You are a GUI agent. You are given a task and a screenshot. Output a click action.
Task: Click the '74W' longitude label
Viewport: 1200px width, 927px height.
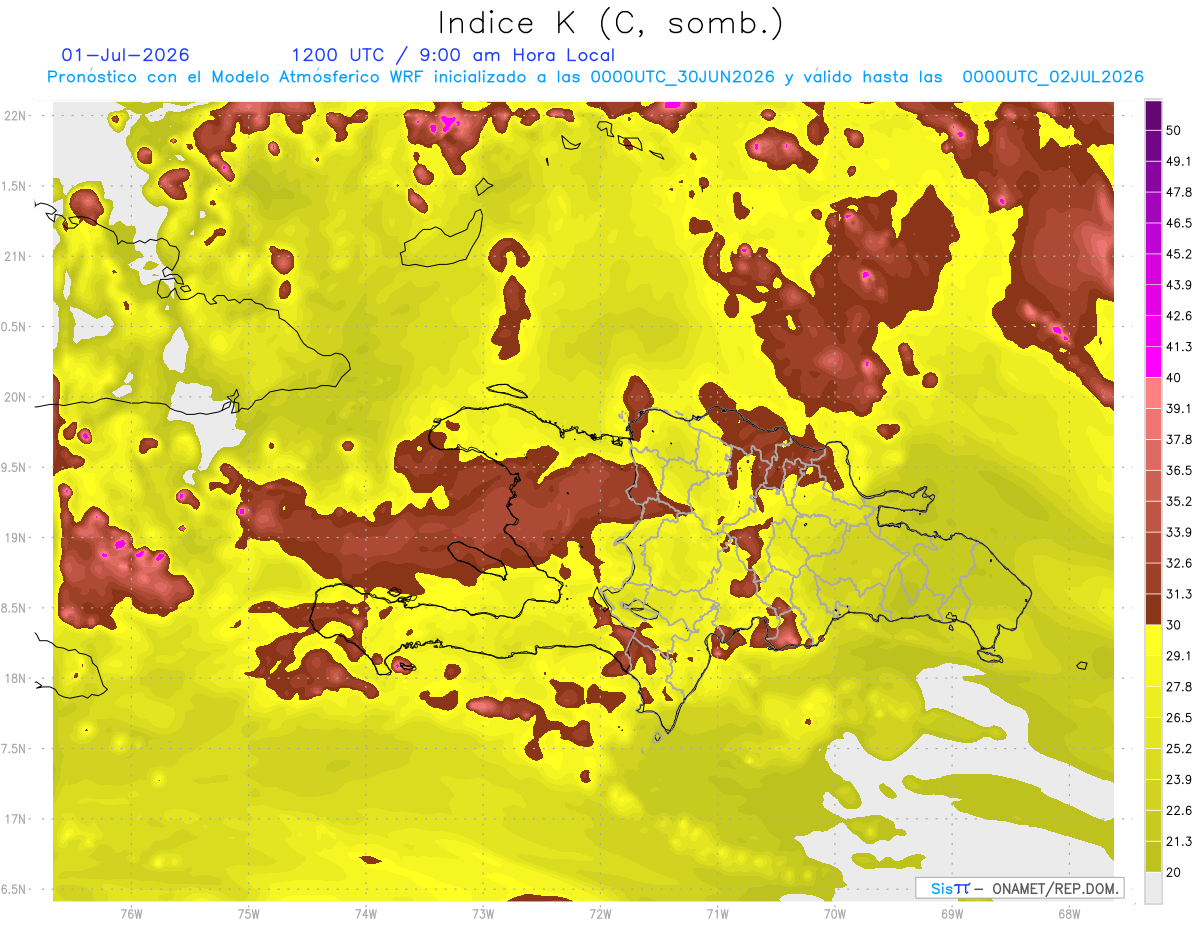pos(366,913)
